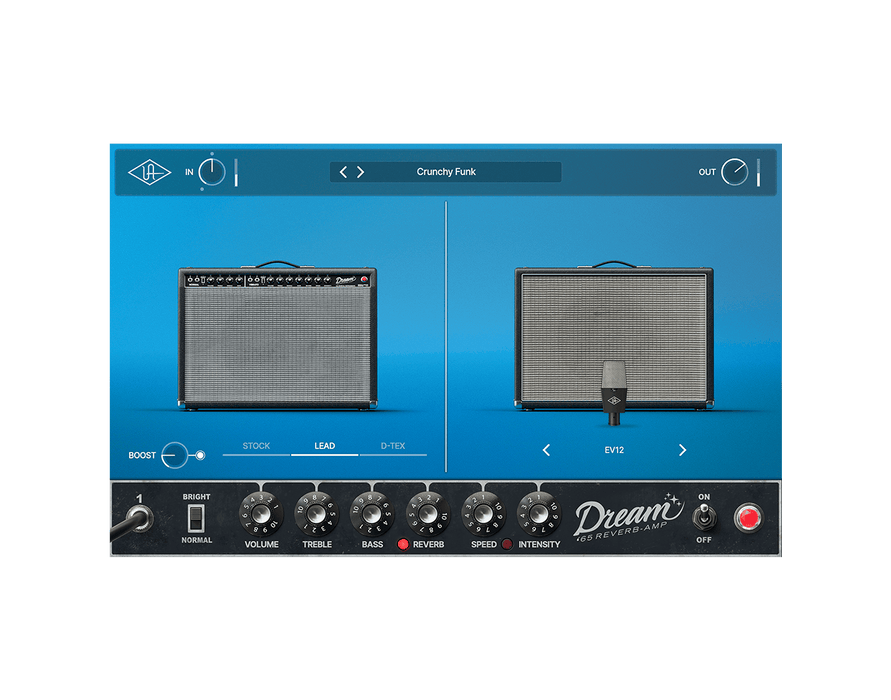Switch to the D-TEX amp mode tab
This screenshot has width=891, height=700.
tap(392, 446)
